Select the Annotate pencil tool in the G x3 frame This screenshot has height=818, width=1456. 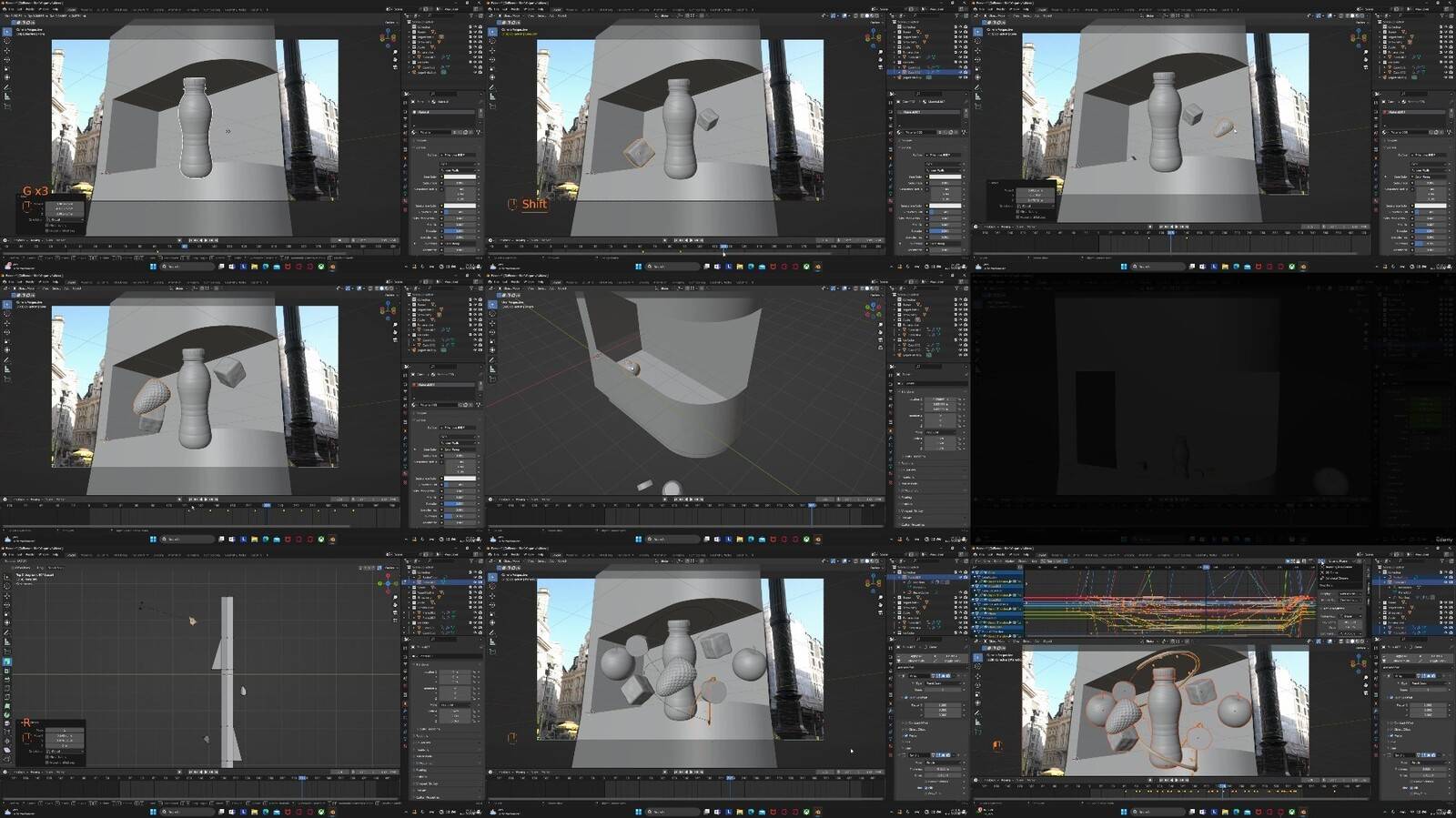point(6,87)
